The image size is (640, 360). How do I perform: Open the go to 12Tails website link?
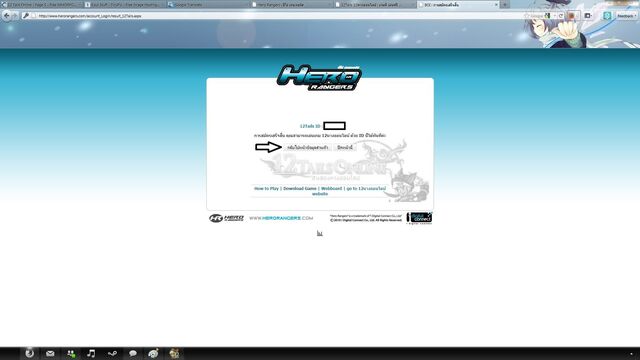(x=366, y=189)
